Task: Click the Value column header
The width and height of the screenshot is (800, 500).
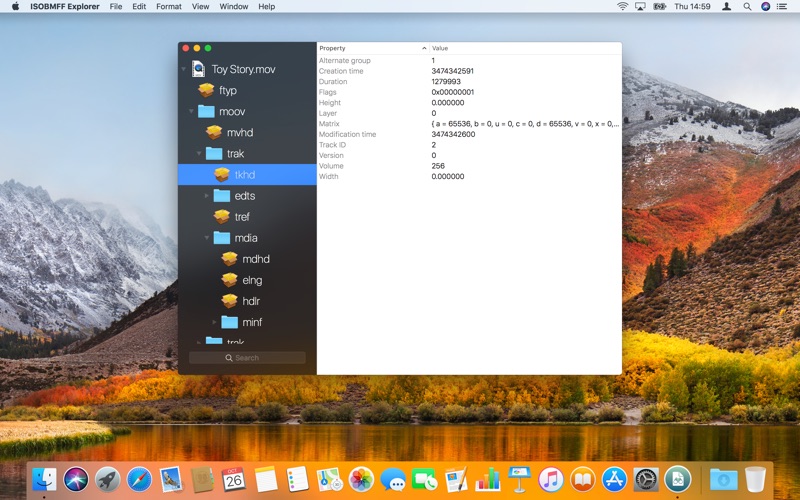Action: pos(526,48)
